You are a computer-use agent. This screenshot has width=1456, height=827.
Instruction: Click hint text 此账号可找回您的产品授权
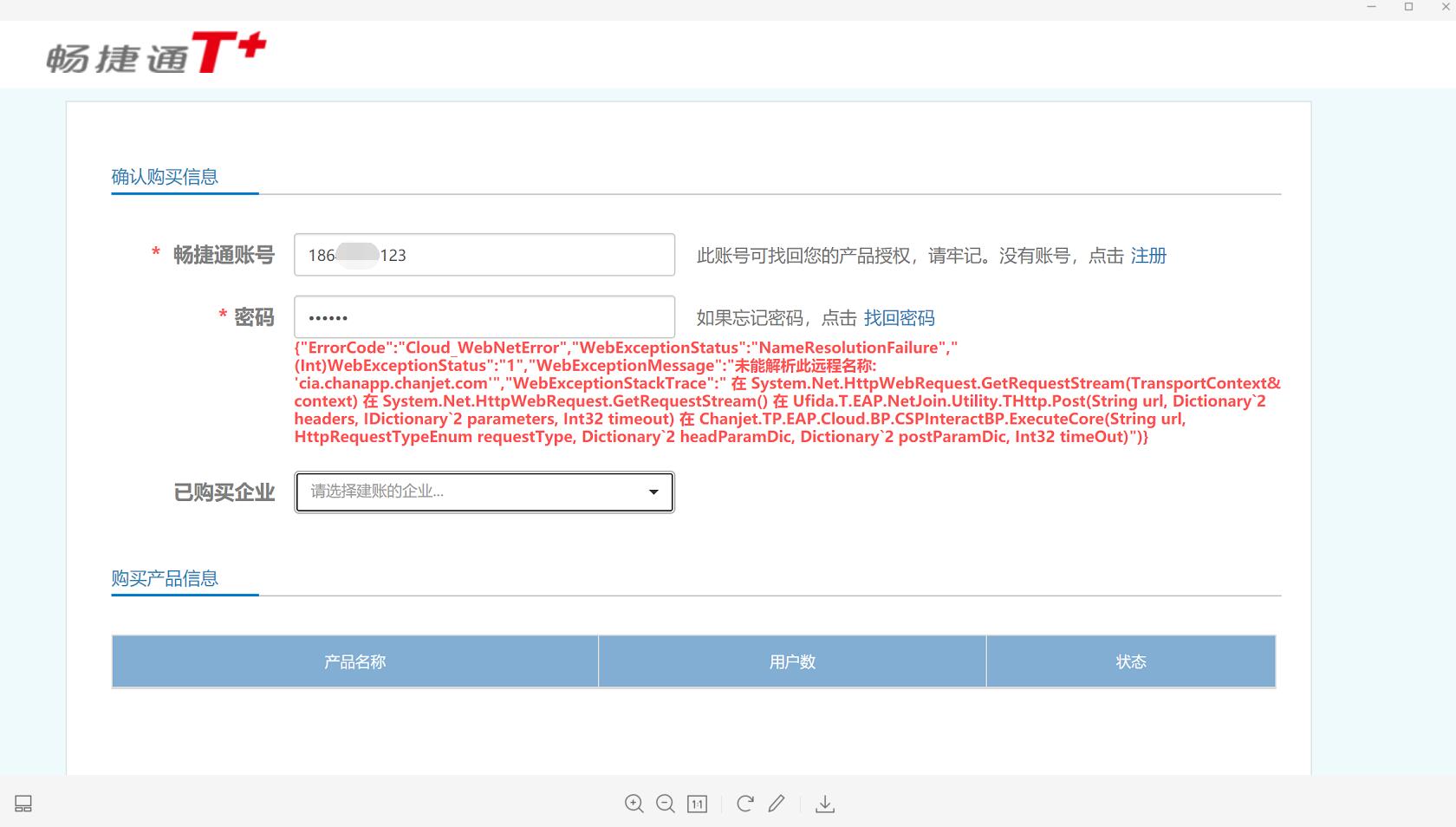click(803, 256)
